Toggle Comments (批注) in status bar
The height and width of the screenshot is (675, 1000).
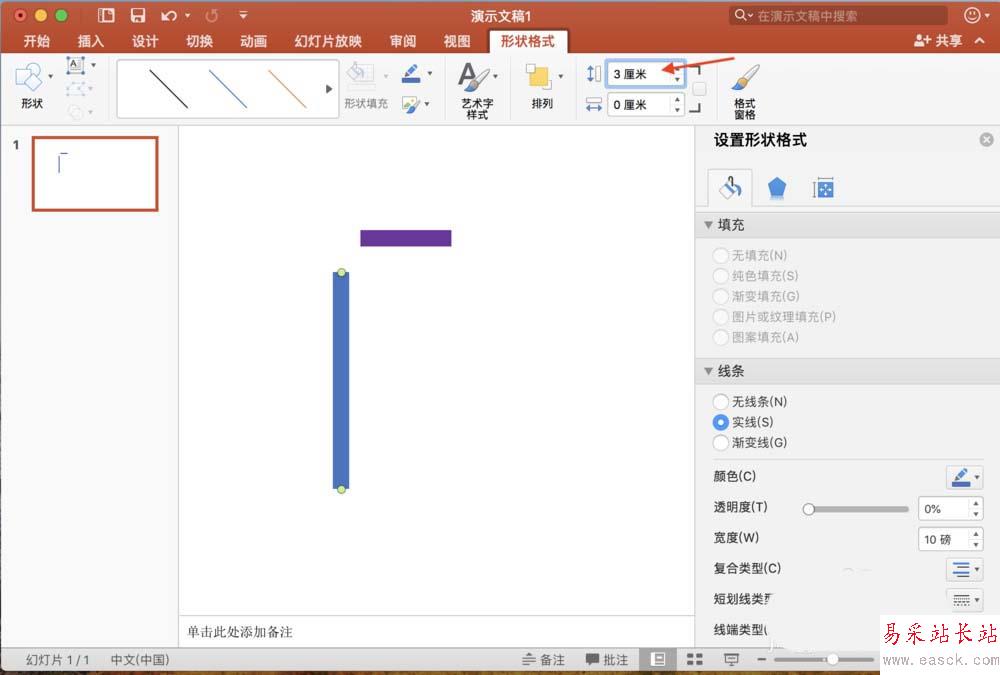[607, 660]
